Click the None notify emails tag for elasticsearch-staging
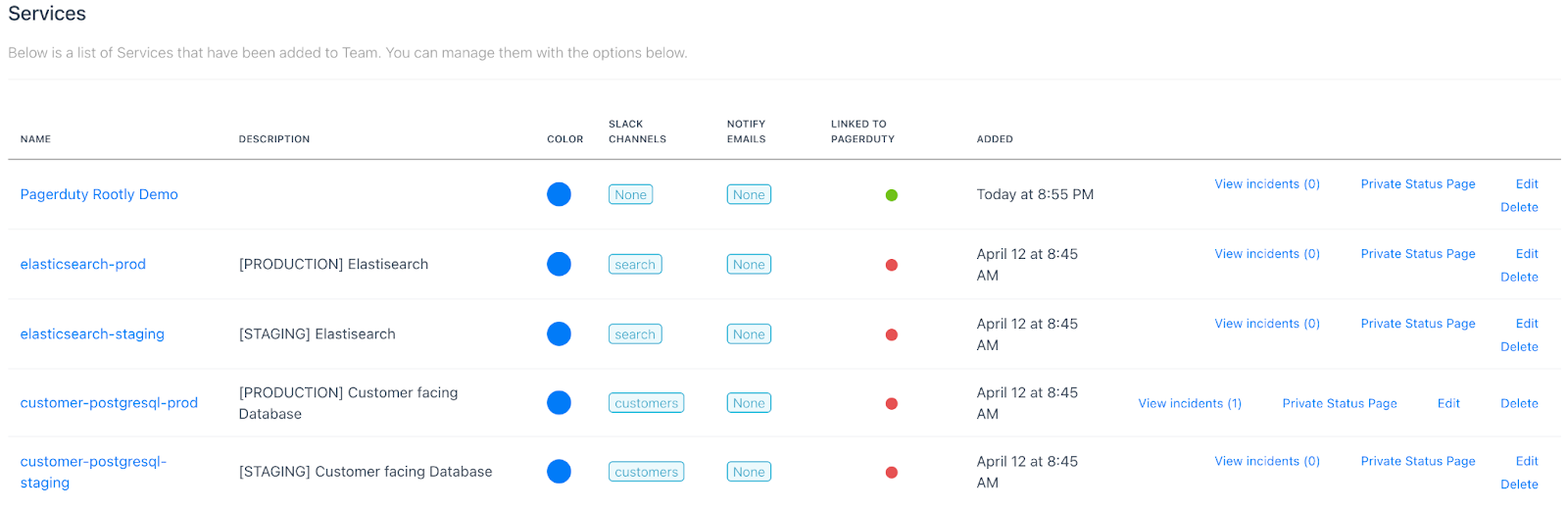This screenshot has width=1568, height=511. (749, 334)
